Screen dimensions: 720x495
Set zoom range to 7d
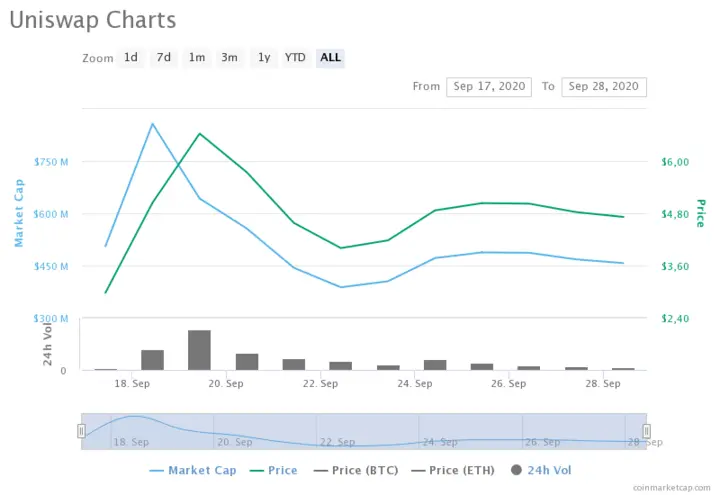coord(164,58)
